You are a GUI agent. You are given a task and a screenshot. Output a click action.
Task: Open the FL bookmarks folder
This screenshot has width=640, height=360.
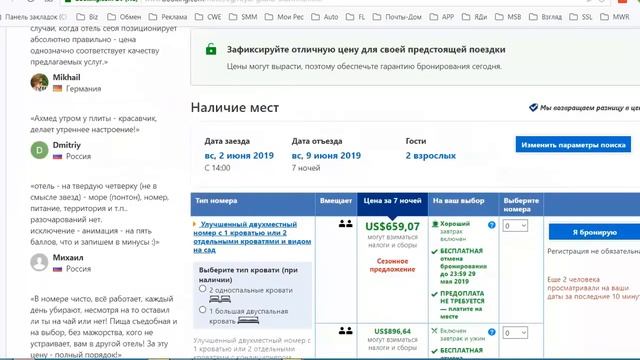[x=356, y=17]
